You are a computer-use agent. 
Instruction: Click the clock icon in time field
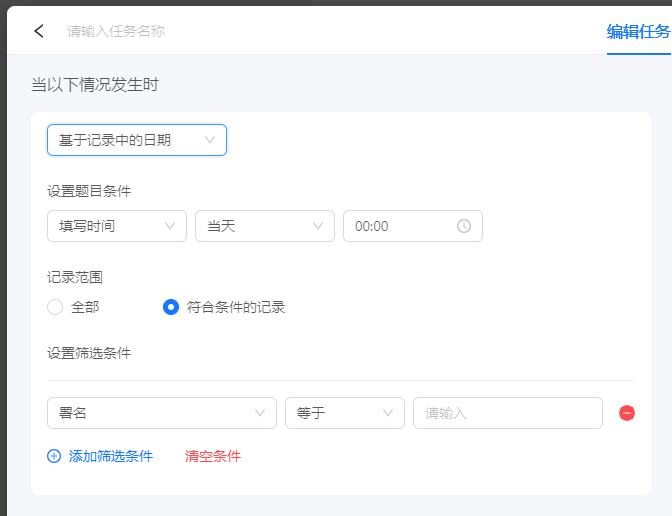[x=464, y=226]
